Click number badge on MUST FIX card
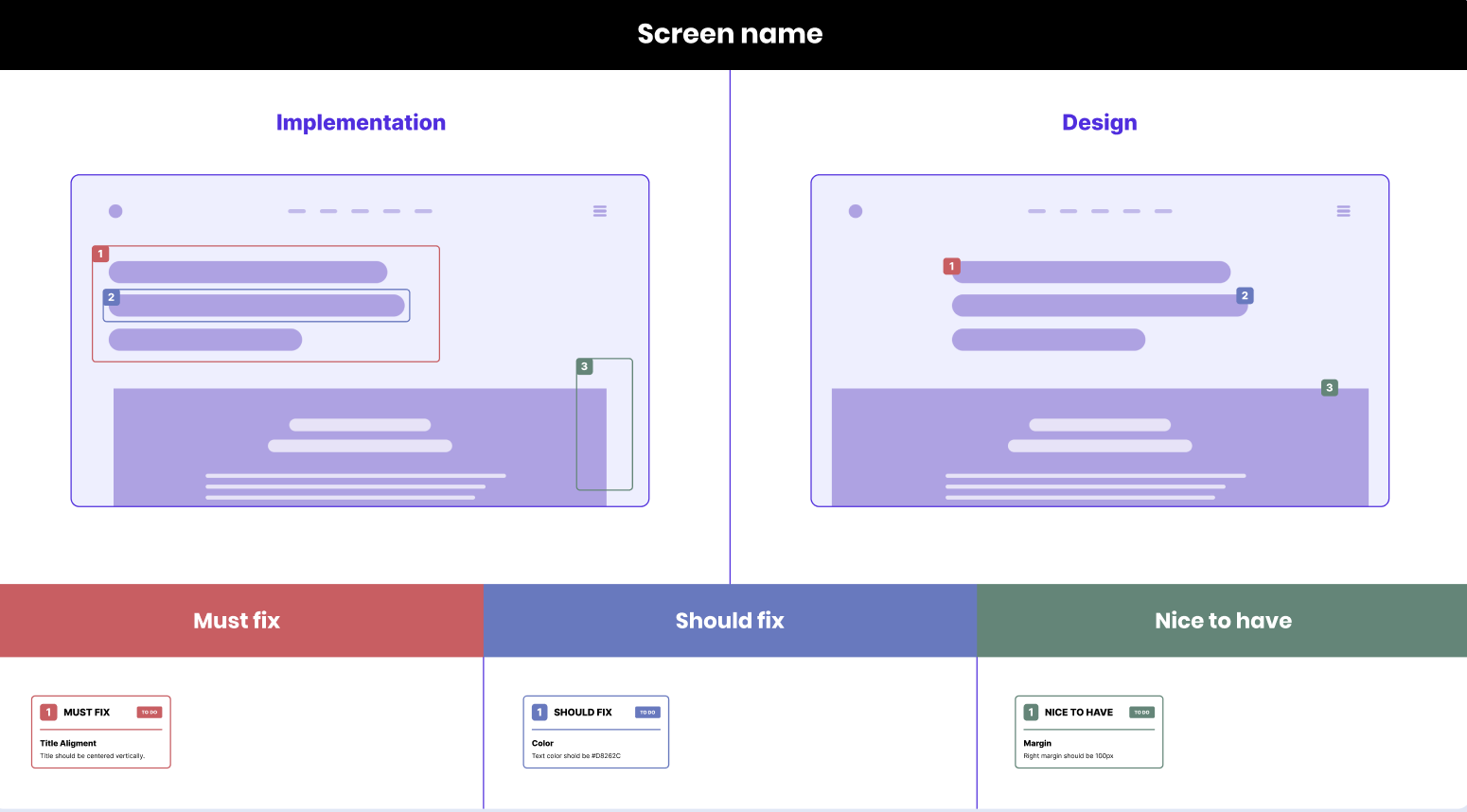 click(48, 713)
